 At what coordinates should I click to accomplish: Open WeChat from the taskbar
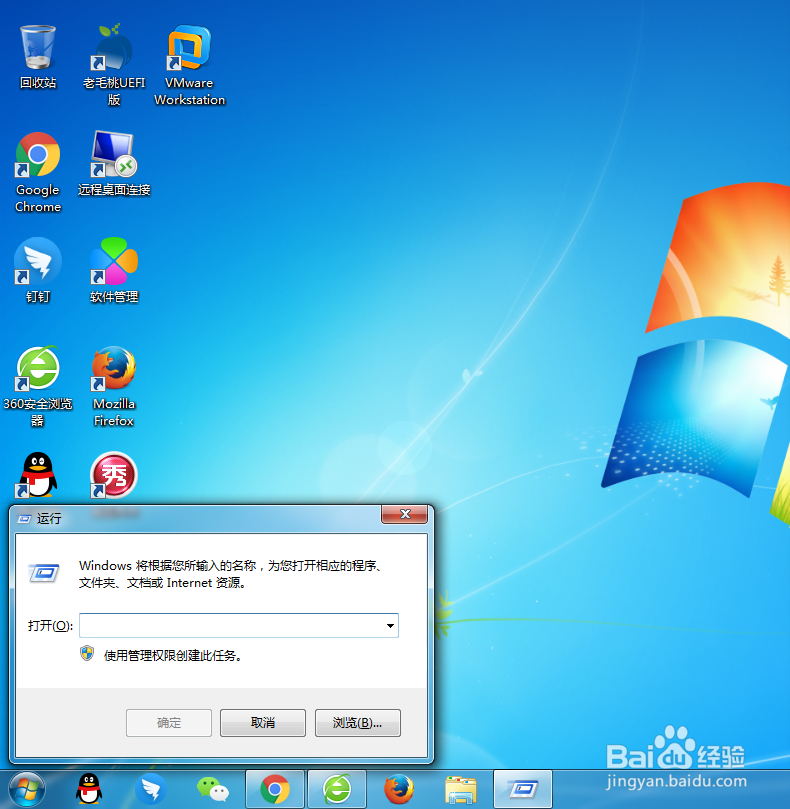(x=213, y=789)
